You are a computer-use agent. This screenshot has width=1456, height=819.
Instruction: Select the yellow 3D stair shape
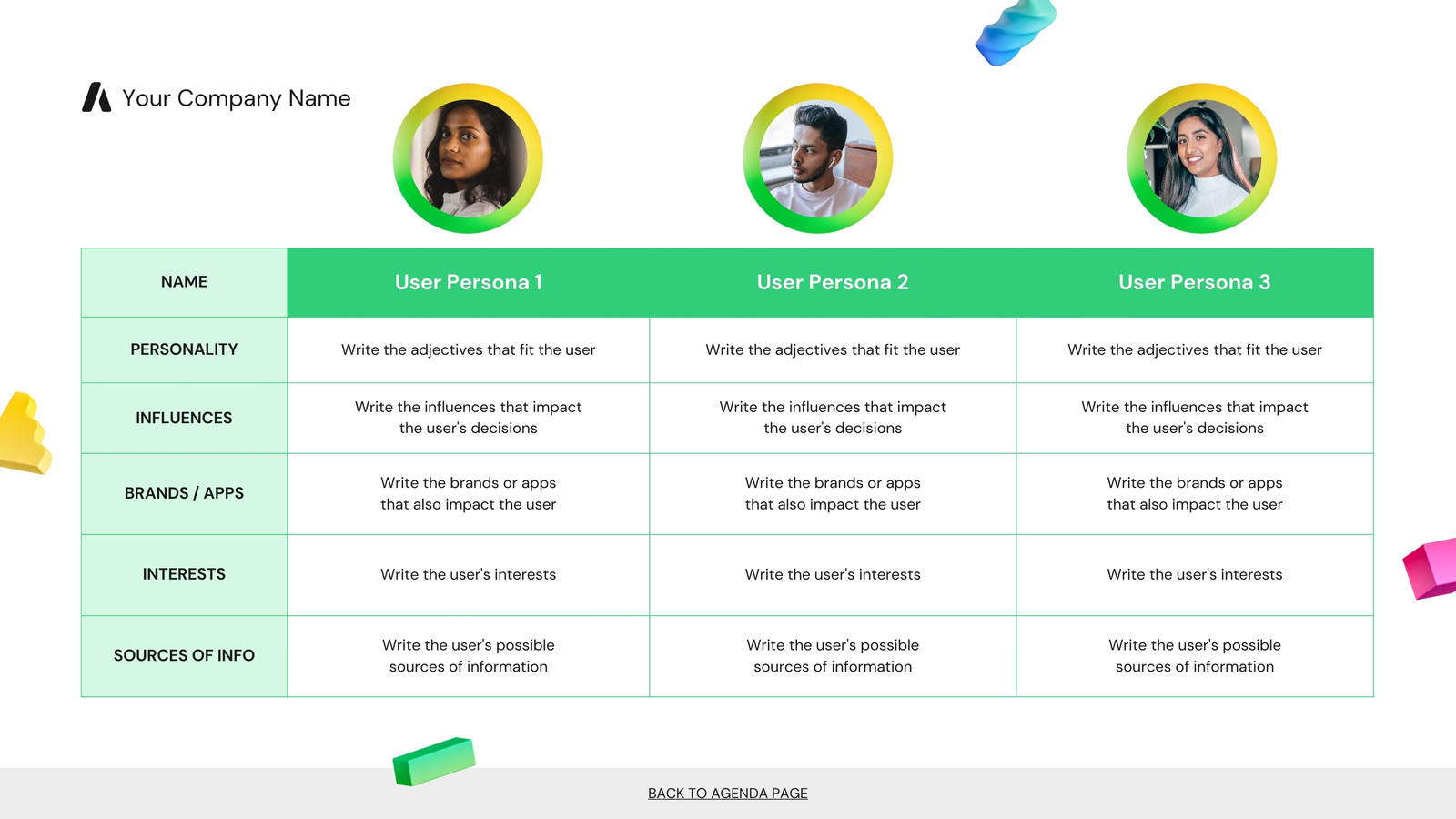tap(25, 433)
